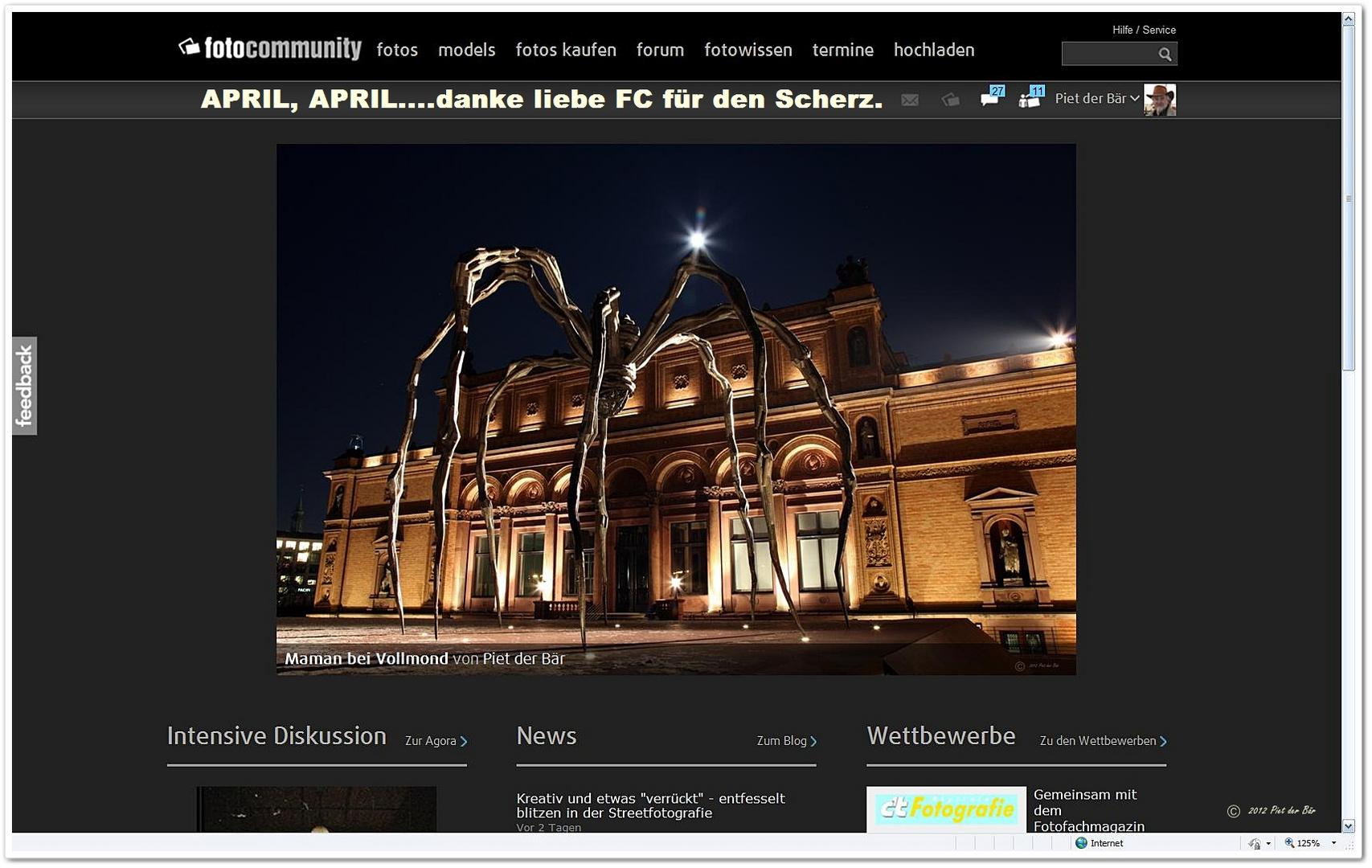Viewport: 1372px width, 868px height.
Task: Open the Hilfe / Service link
Action: [x=1144, y=30]
